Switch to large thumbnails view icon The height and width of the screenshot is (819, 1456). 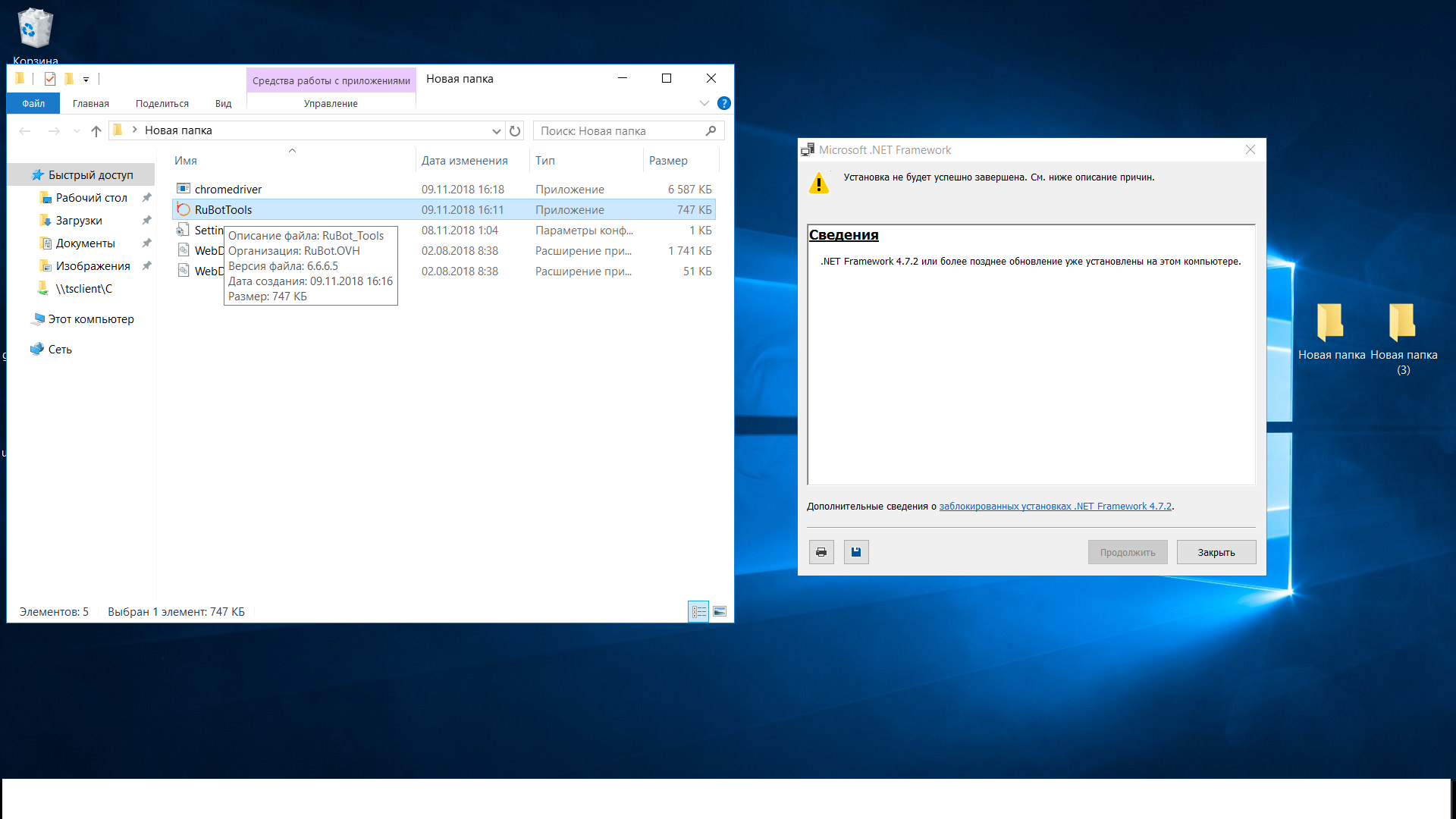click(x=720, y=611)
